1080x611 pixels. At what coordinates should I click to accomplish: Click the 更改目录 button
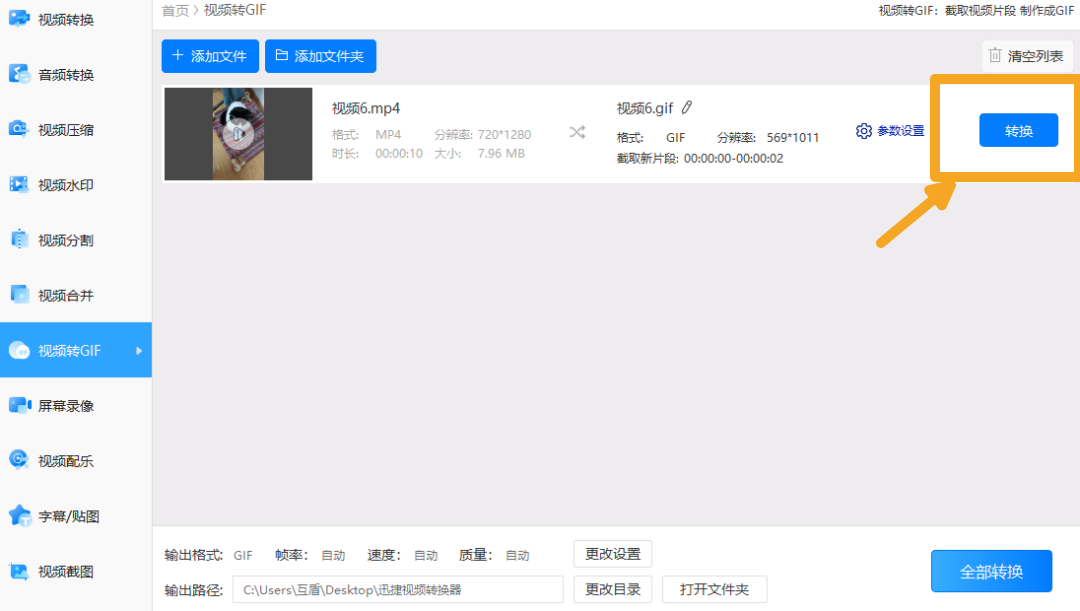click(612, 589)
